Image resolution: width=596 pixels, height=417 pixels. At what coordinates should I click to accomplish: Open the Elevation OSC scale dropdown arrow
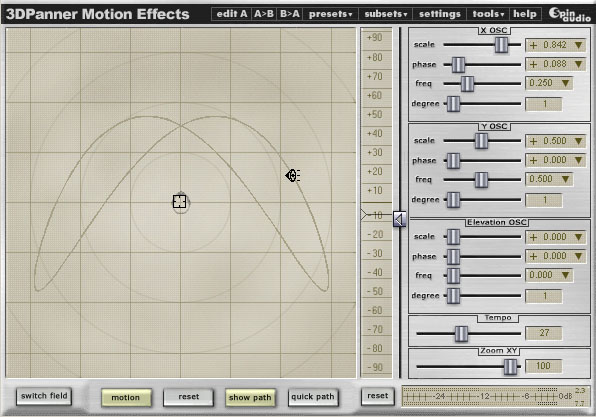579,237
